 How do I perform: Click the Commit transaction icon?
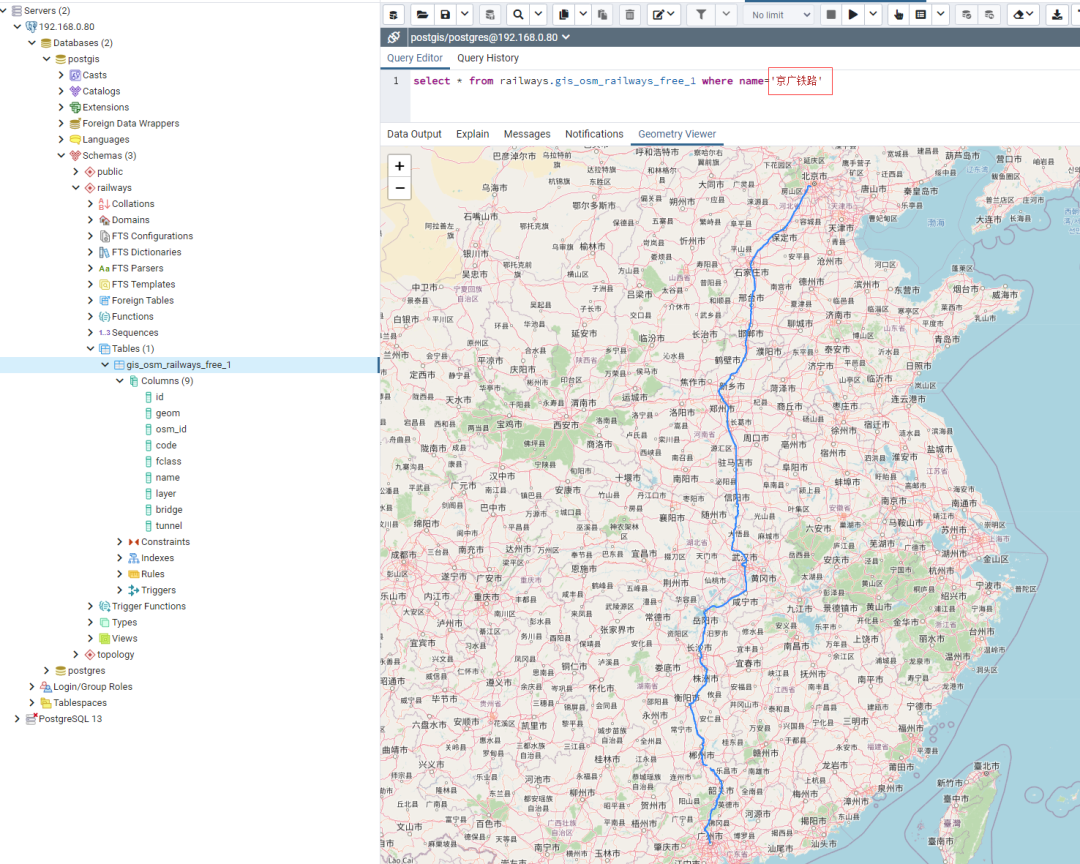pyautogui.click(x=966, y=14)
